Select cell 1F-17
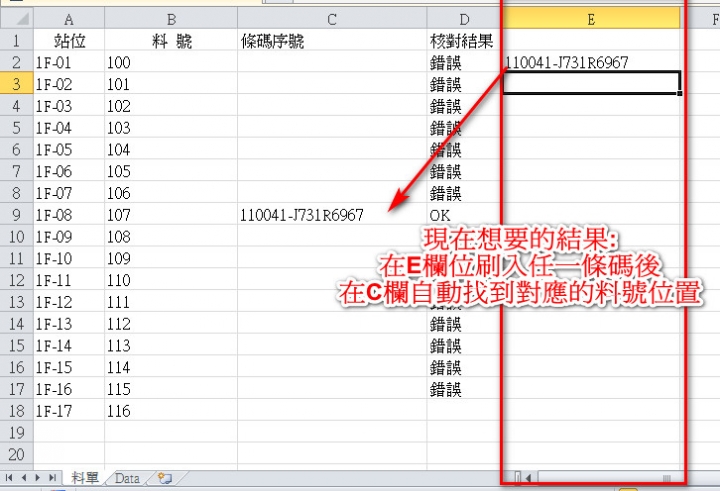The image size is (720, 491). coord(69,411)
